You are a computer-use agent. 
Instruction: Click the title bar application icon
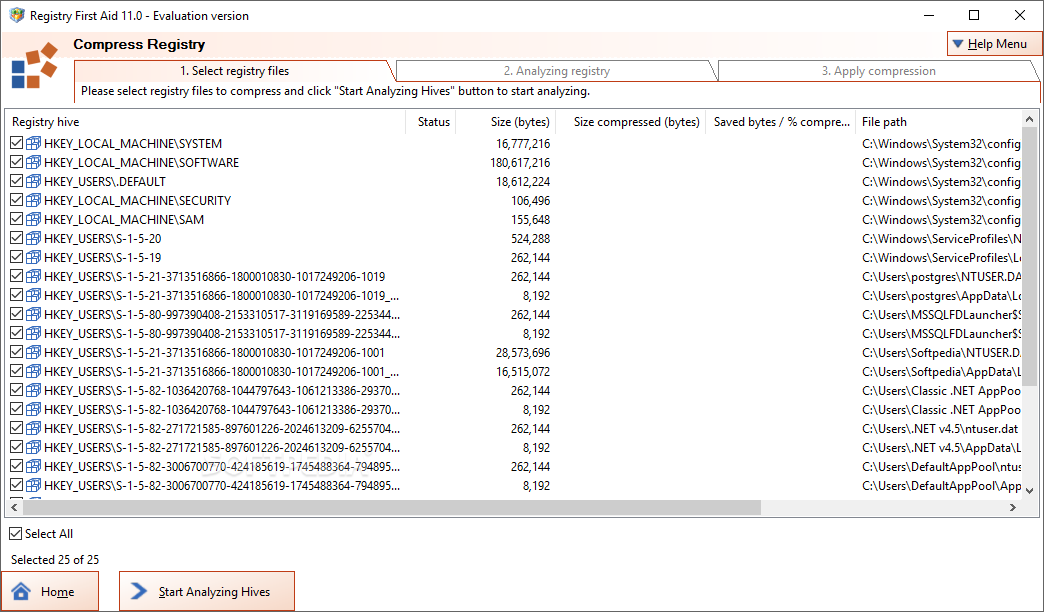pos(16,15)
